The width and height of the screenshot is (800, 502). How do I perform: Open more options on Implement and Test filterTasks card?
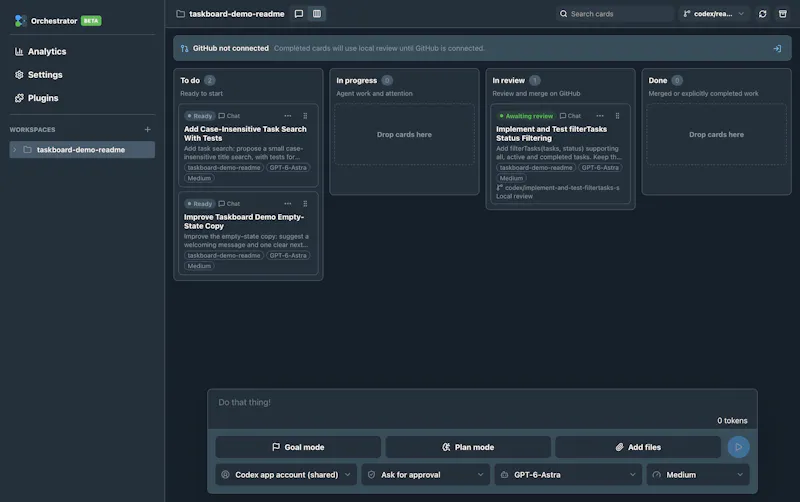[x=600, y=116]
